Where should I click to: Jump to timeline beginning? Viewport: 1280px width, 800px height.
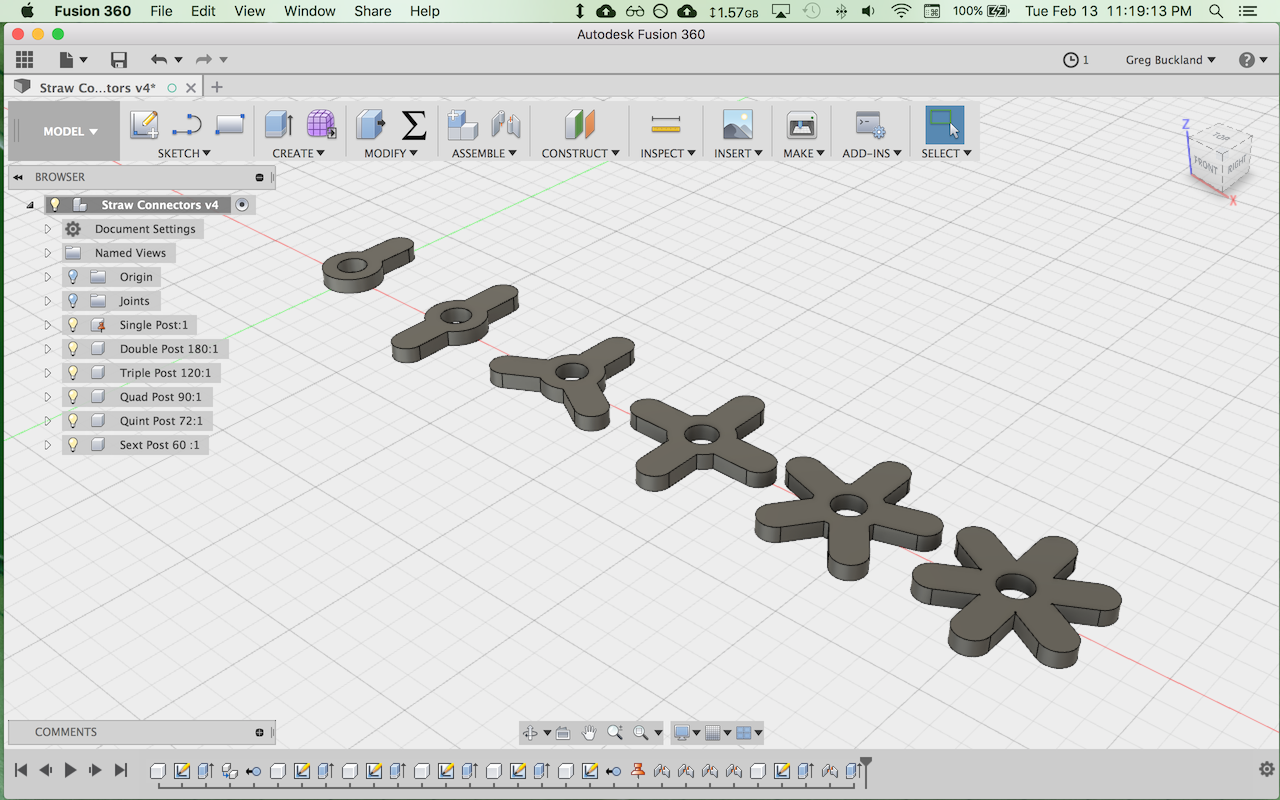pos(20,770)
